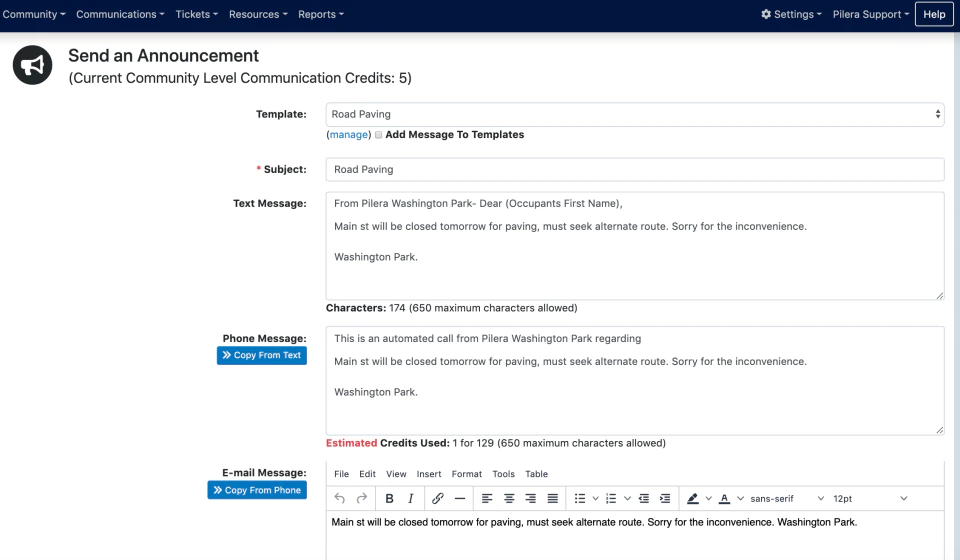The height and width of the screenshot is (560, 960).
Task: Grab the Phone Message resize handle
Action: (939, 430)
